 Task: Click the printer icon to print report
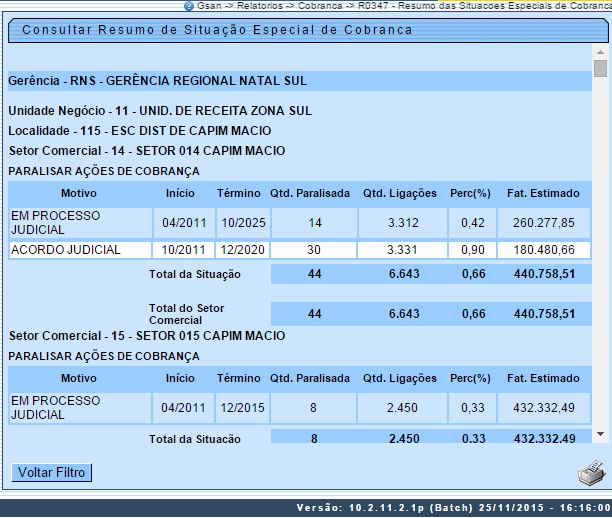(x=591, y=473)
